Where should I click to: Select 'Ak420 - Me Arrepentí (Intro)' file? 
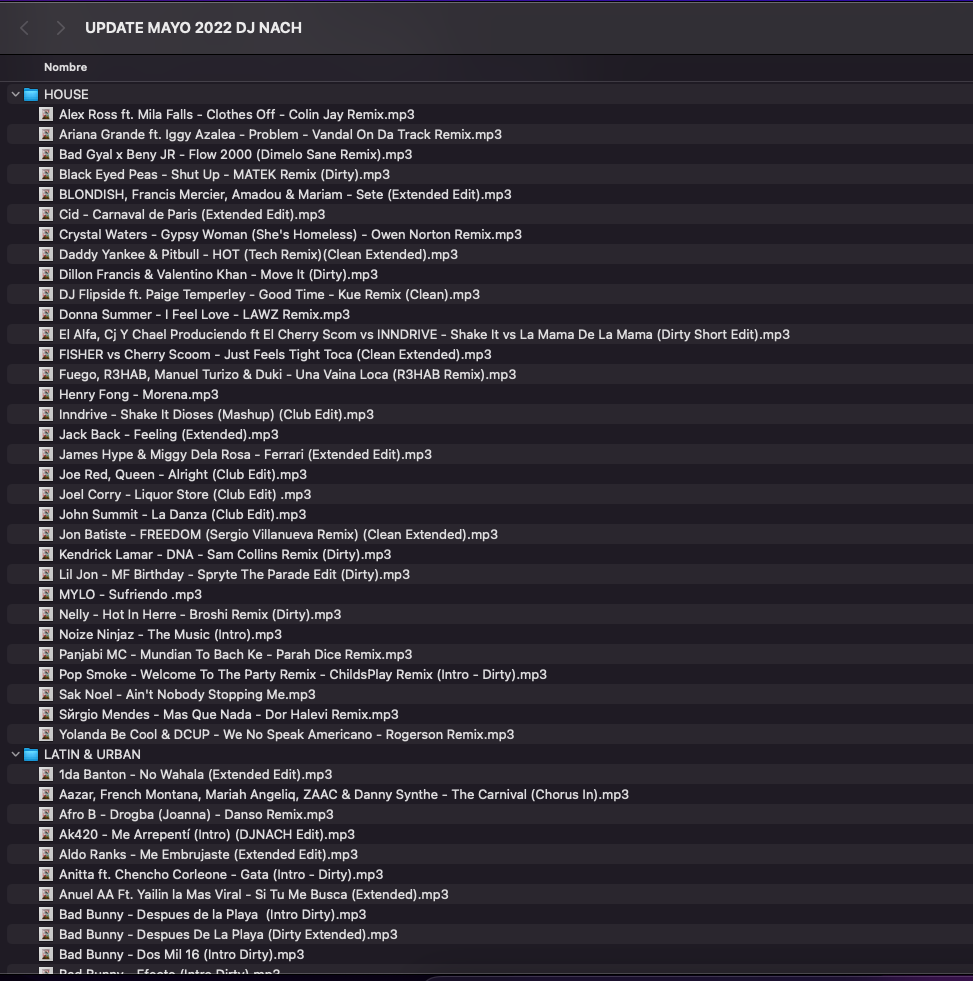[206, 835]
